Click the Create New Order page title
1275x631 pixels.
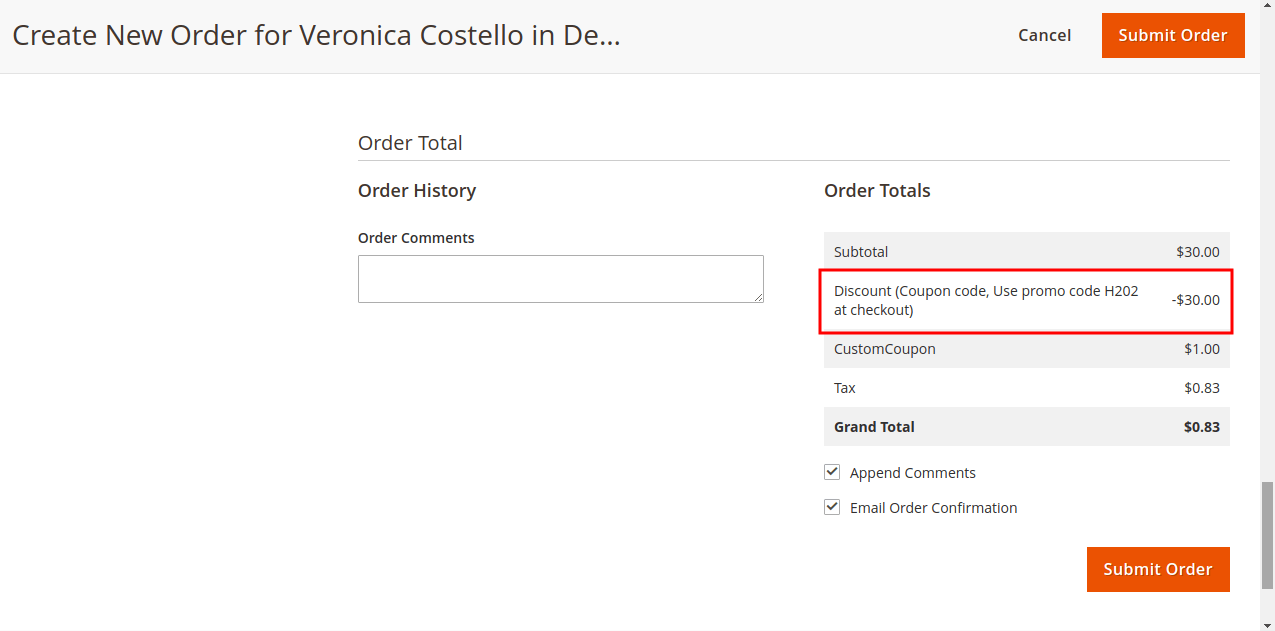[x=316, y=36]
